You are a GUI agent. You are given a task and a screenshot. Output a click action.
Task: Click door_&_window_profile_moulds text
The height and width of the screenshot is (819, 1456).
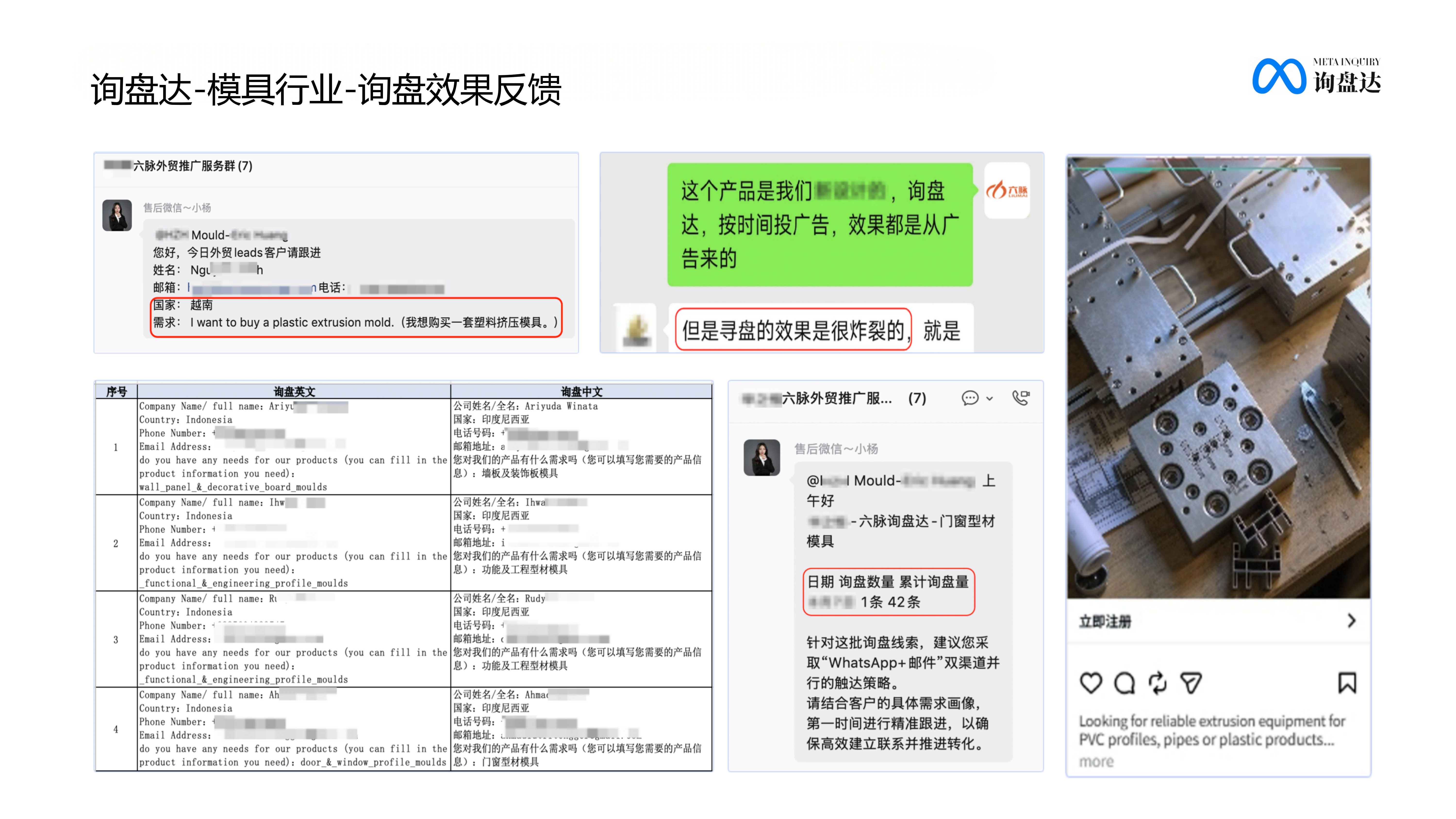(x=373, y=762)
